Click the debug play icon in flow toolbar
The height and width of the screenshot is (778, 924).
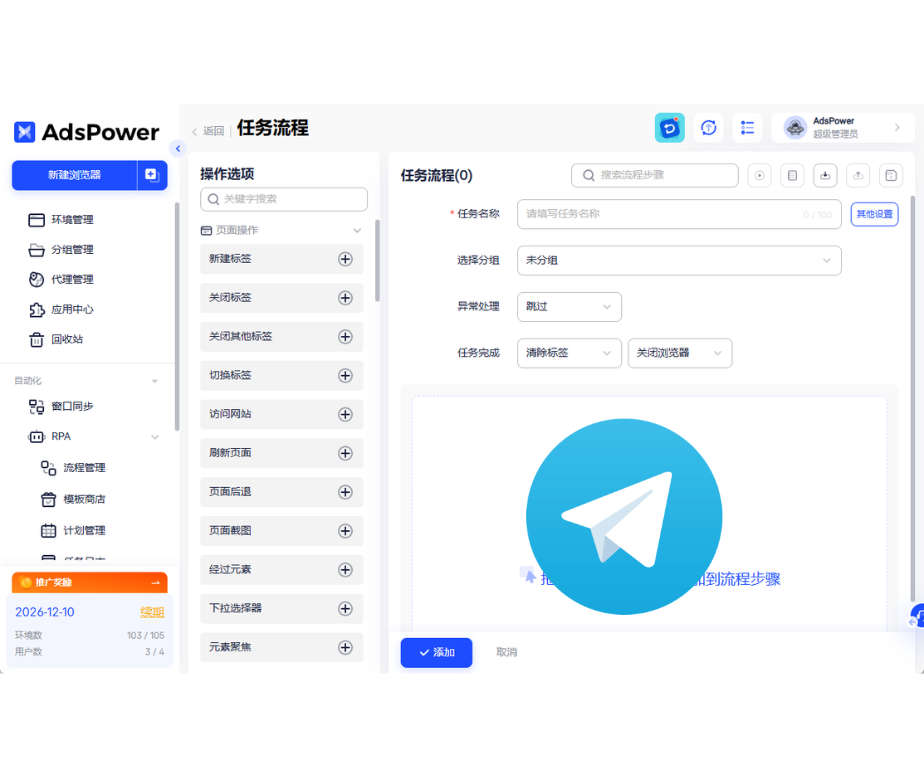click(x=760, y=175)
